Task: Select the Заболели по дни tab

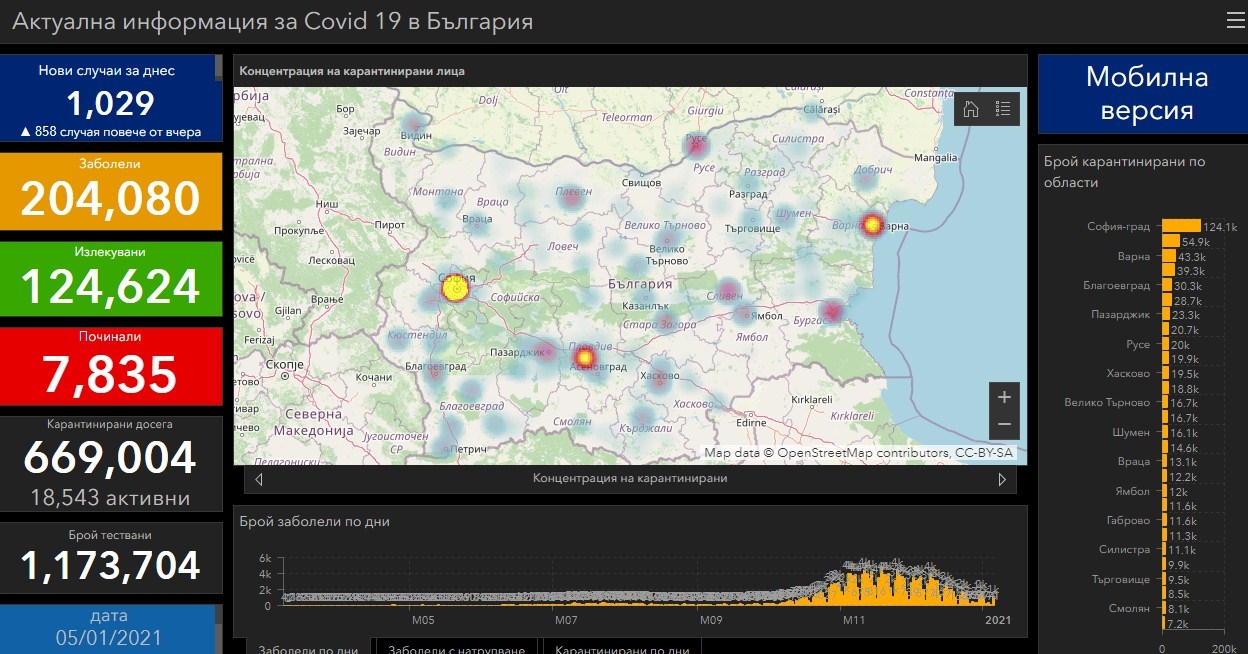Action: (x=308, y=648)
